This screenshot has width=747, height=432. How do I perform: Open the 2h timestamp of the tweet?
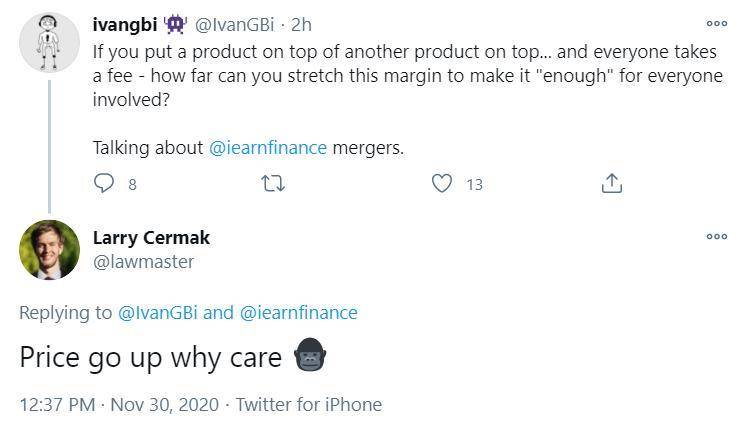[x=301, y=23]
